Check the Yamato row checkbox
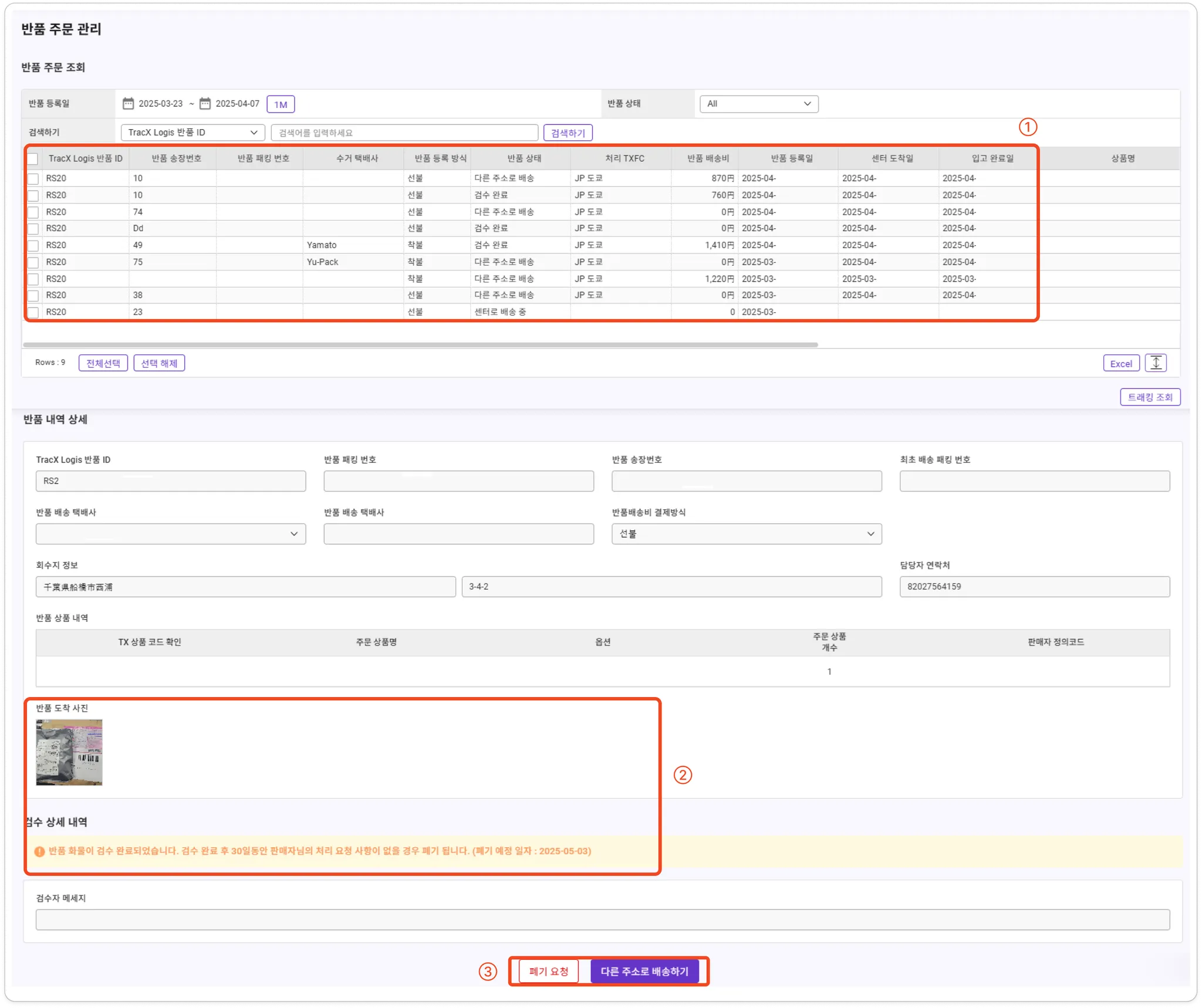The image size is (1202, 1008). click(x=33, y=246)
